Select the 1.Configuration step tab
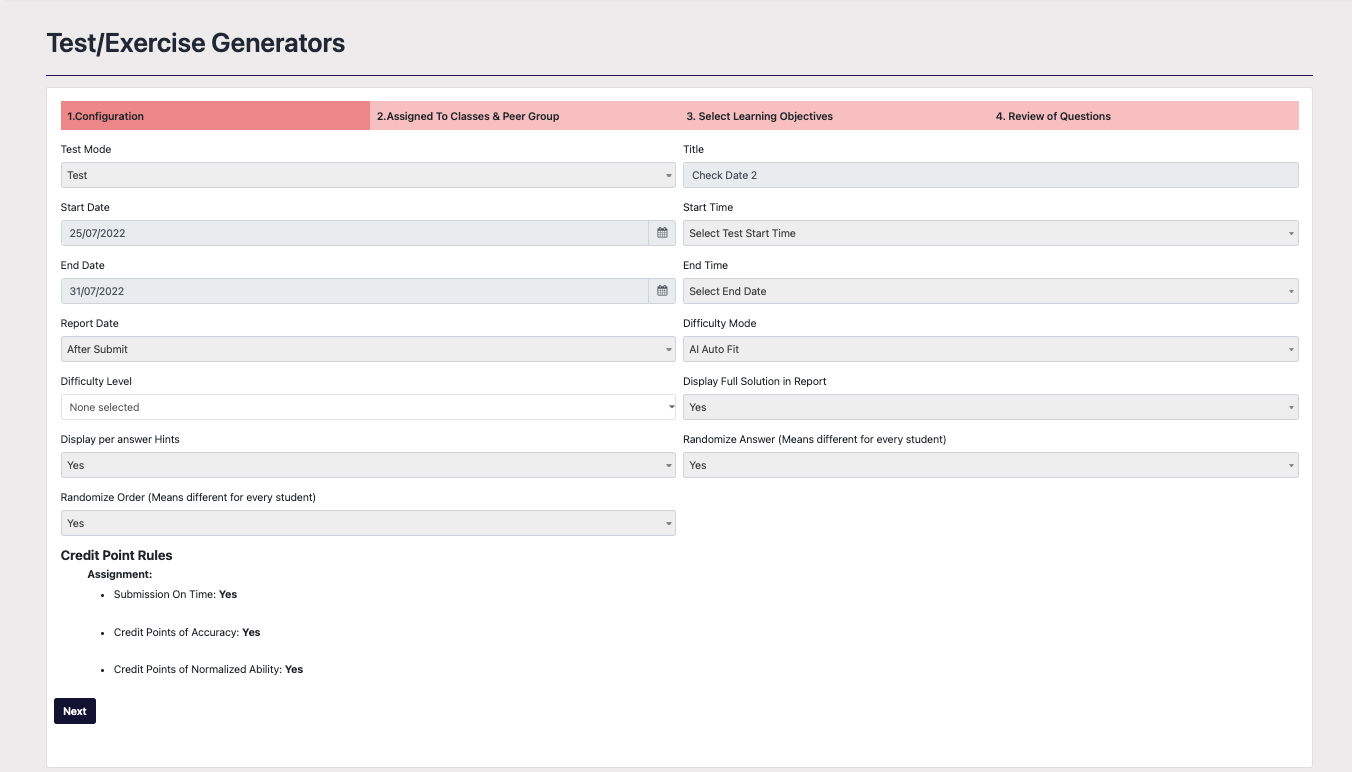The image size is (1352, 772). (215, 116)
